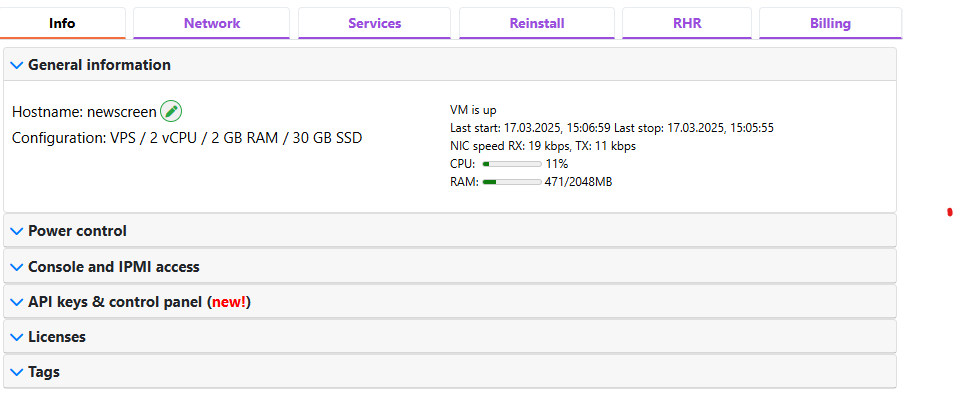Expand the Licenses section chevron

point(17,337)
